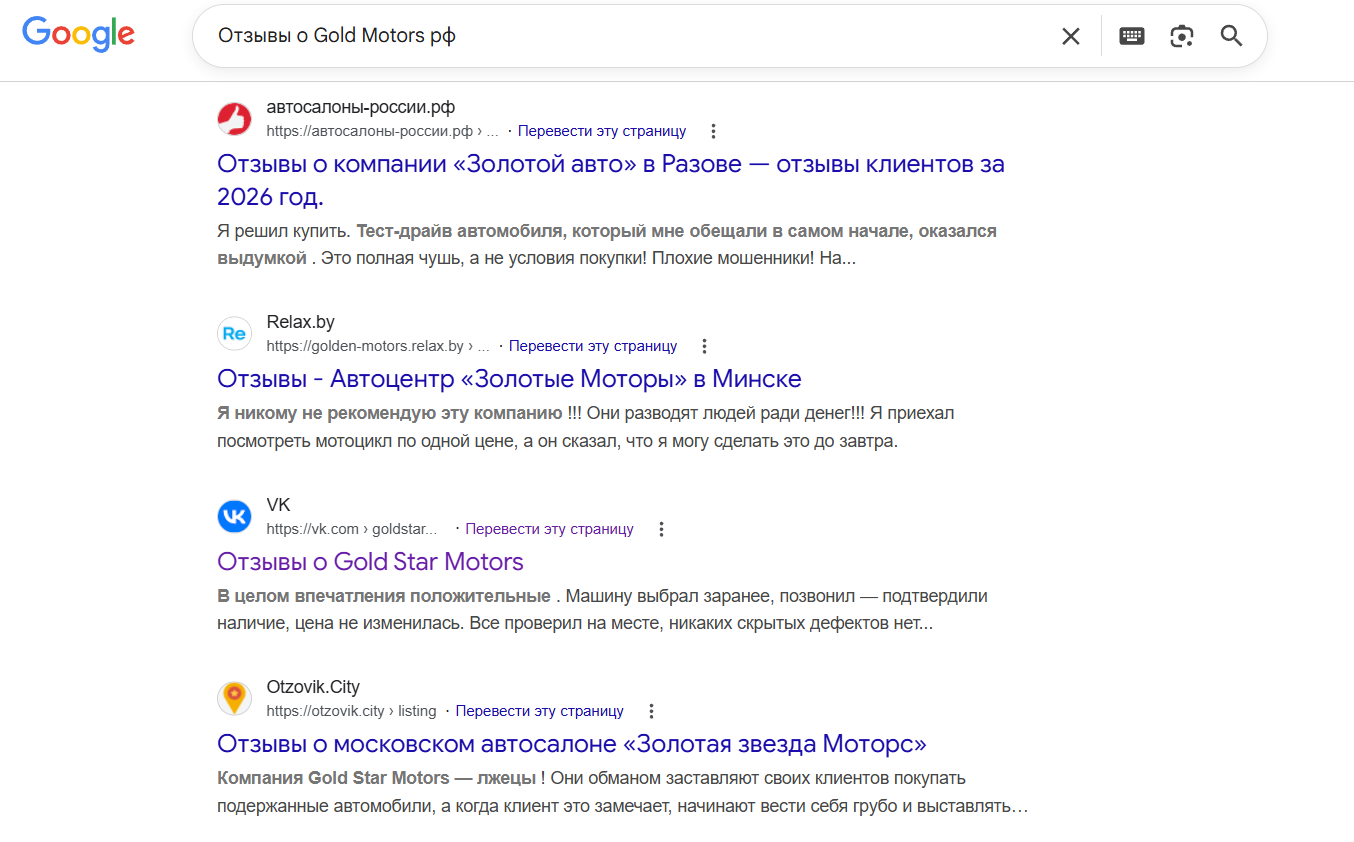Click the snippet "Компания Gold Star Motors — лжецы"
This screenshot has height=842, width=1354.
(622, 792)
